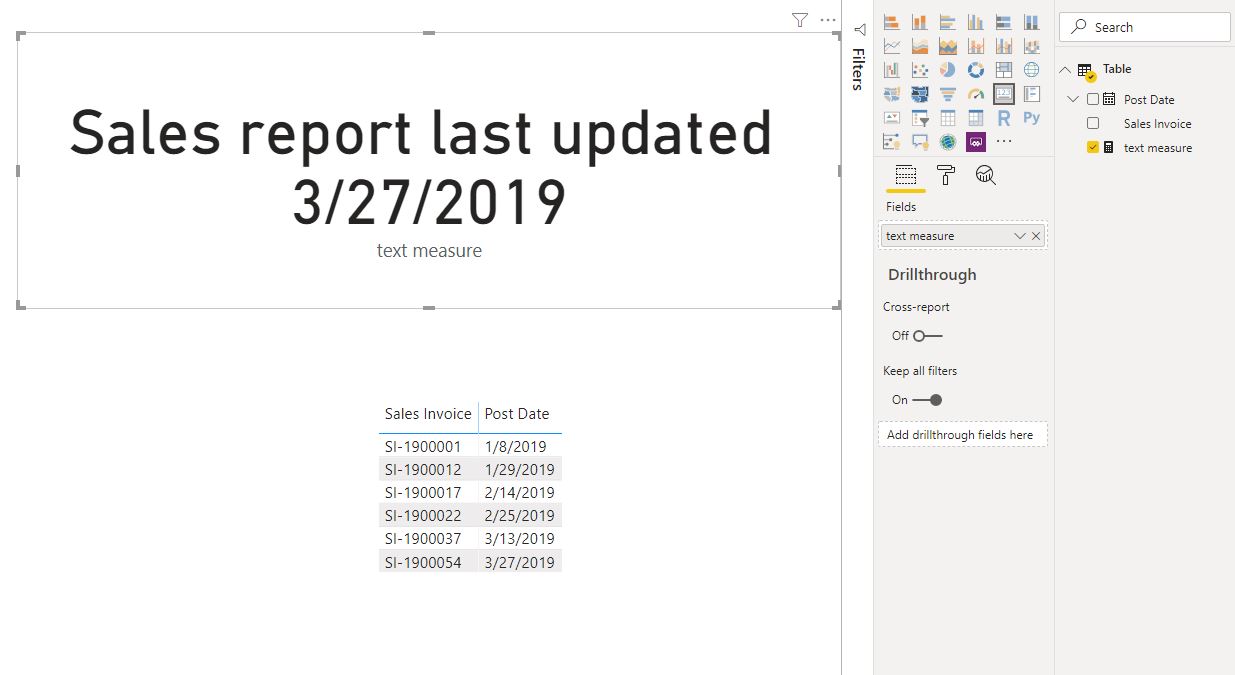The height and width of the screenshot is (675, 1235).
Task: Expand the Filters pane arrow
Action: pyautogui.click(x=859, y=30)
